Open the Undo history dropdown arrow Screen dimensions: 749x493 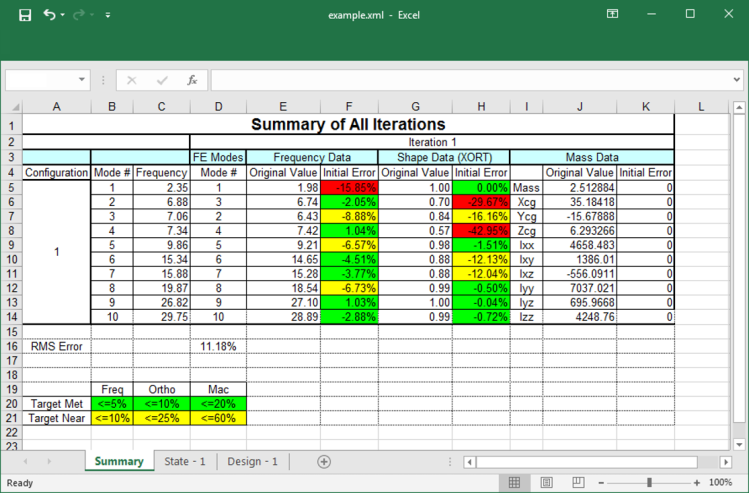(63, 15)
